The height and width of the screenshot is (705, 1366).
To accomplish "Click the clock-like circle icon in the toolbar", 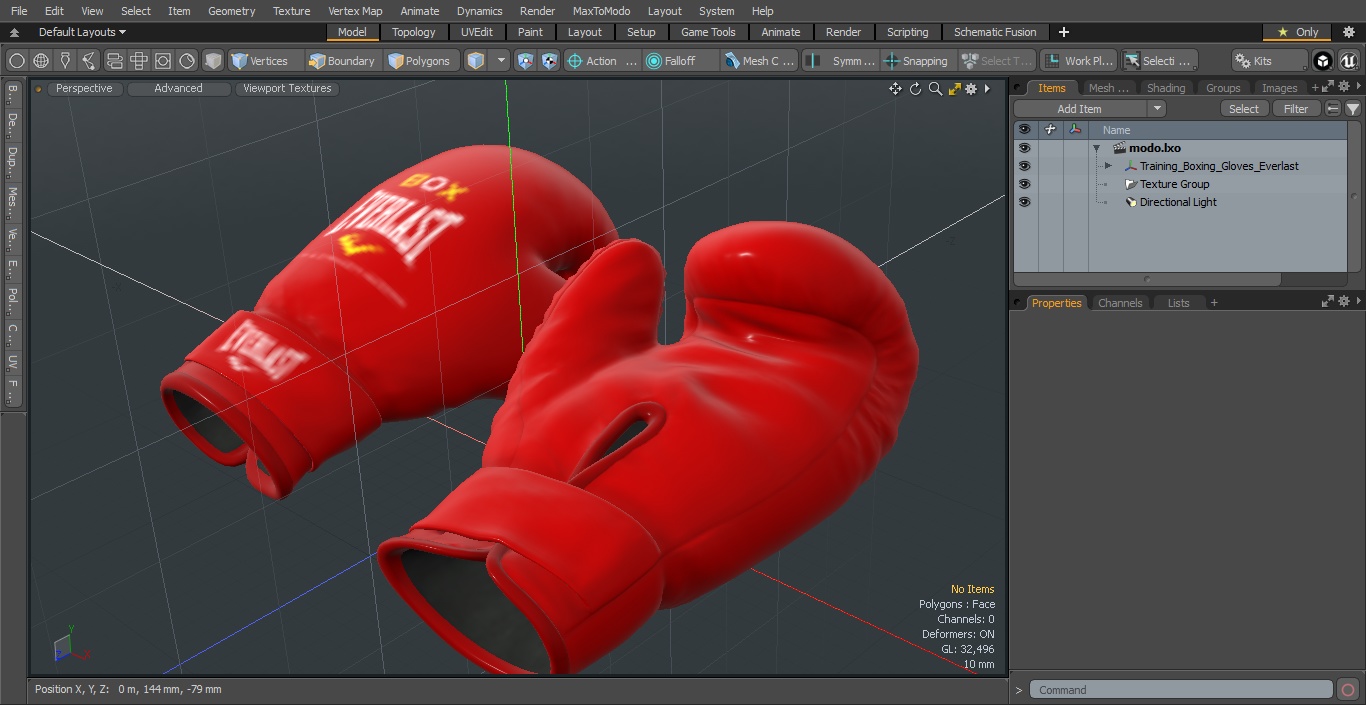I will tap(187, 61).
